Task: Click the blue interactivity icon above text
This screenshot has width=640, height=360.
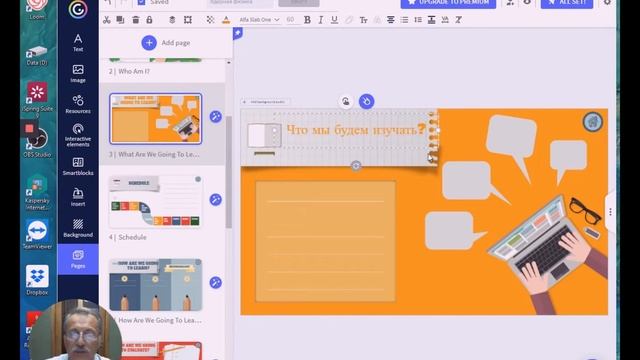Action: coord(367,101)
